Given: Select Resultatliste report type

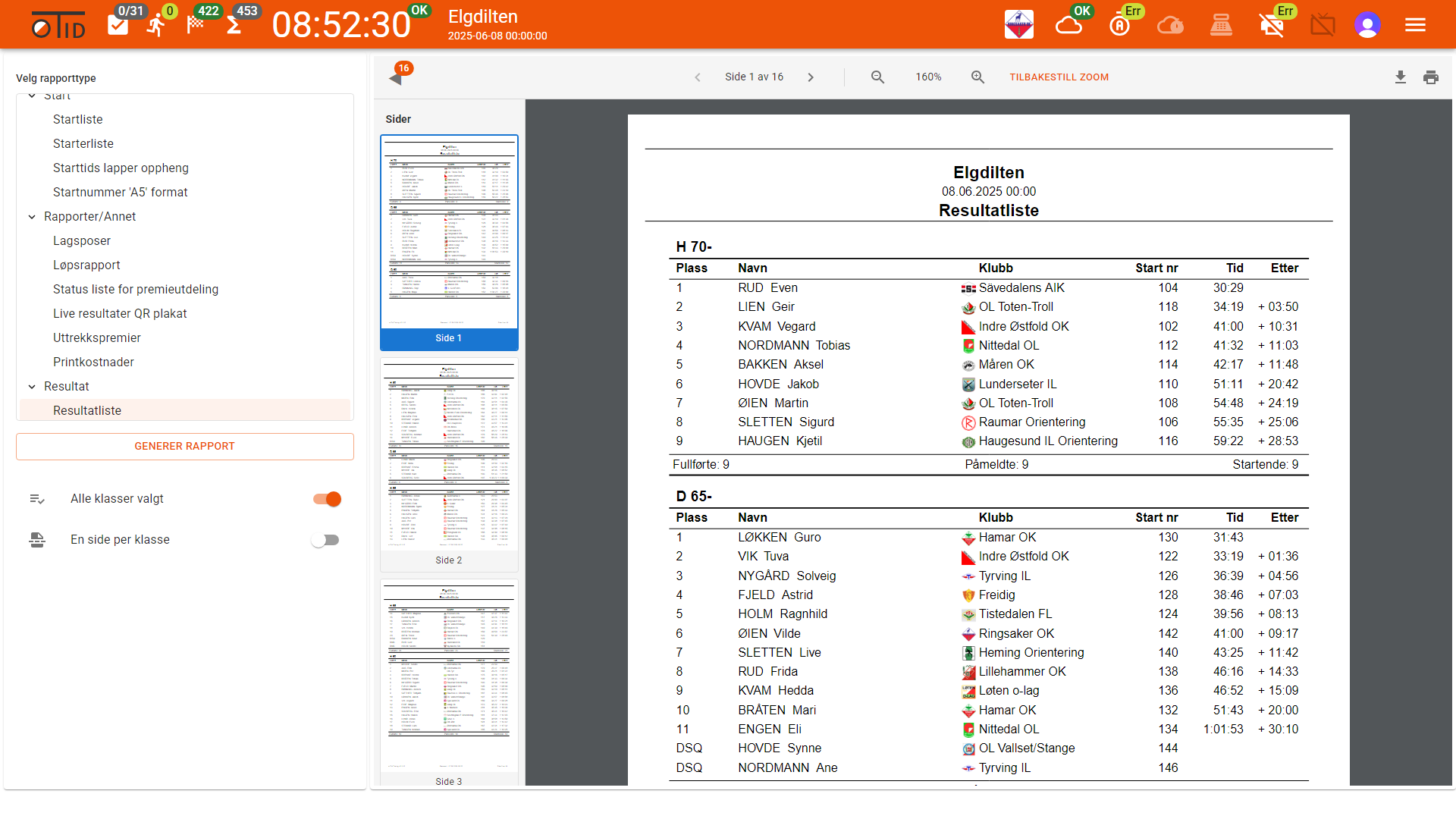Looking at the screenshot, I should pos(185,411).
